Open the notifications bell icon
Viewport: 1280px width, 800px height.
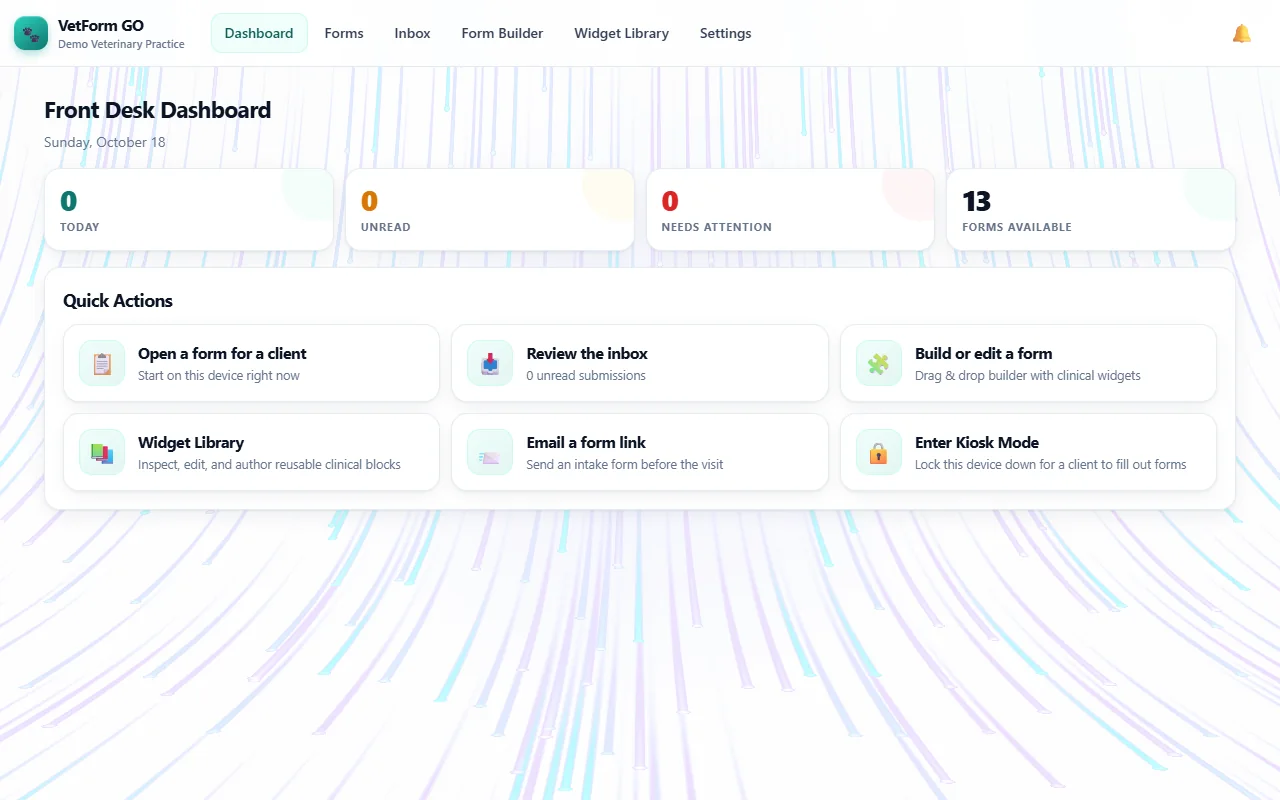coord(1242,34)
